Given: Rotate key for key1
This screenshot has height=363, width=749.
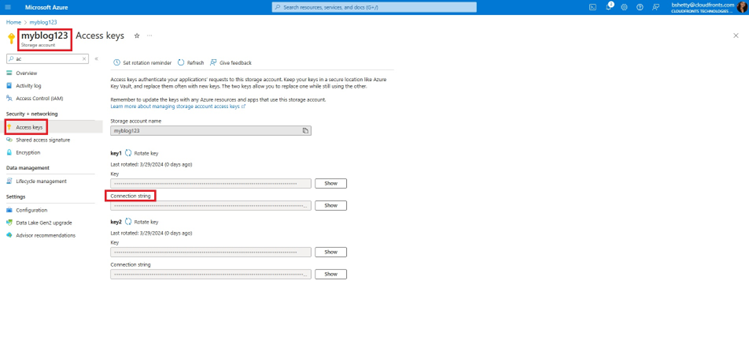Looking at the screenshot, I should (141, 153).
